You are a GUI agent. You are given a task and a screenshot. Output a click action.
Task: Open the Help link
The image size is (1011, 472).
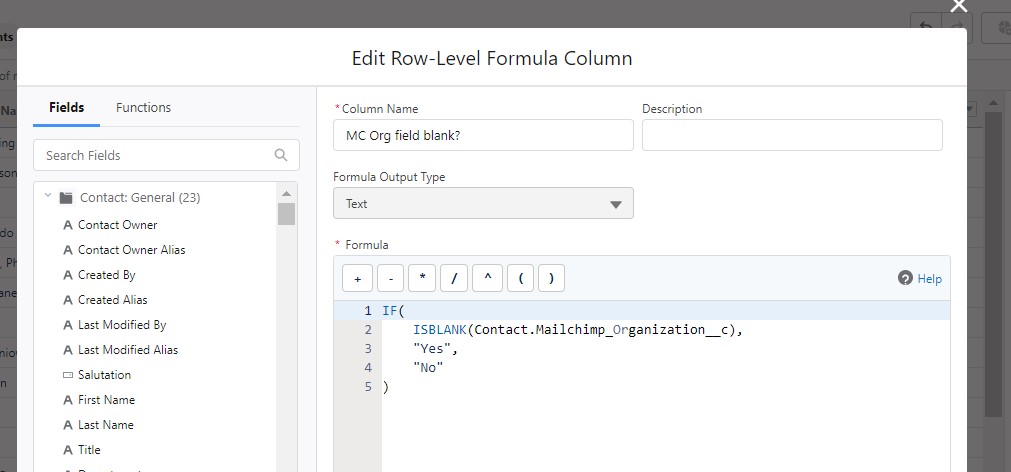point(929,279)
